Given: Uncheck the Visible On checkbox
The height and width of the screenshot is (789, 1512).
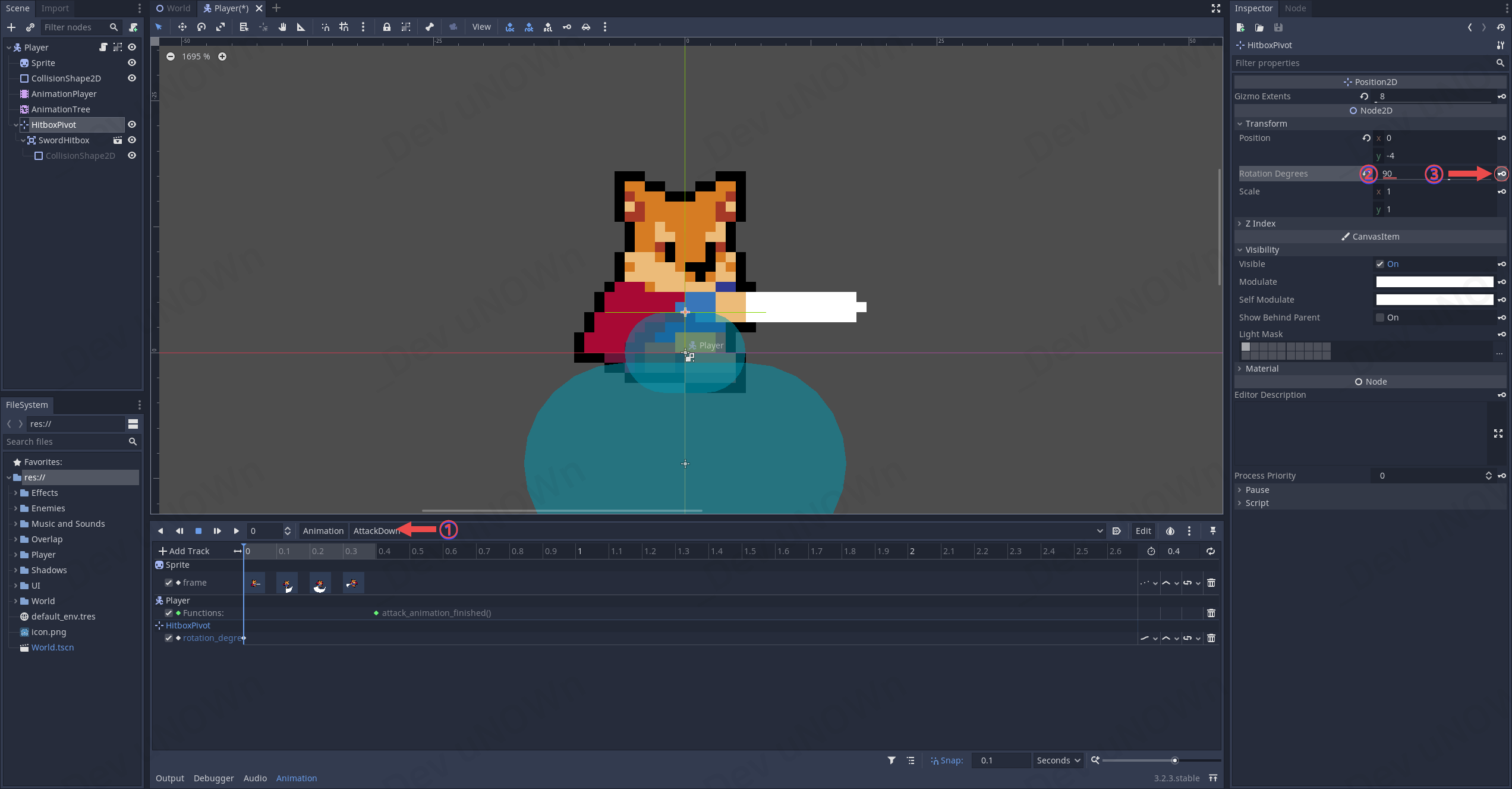Looking at the screenshot, I should pos(1380,264).
